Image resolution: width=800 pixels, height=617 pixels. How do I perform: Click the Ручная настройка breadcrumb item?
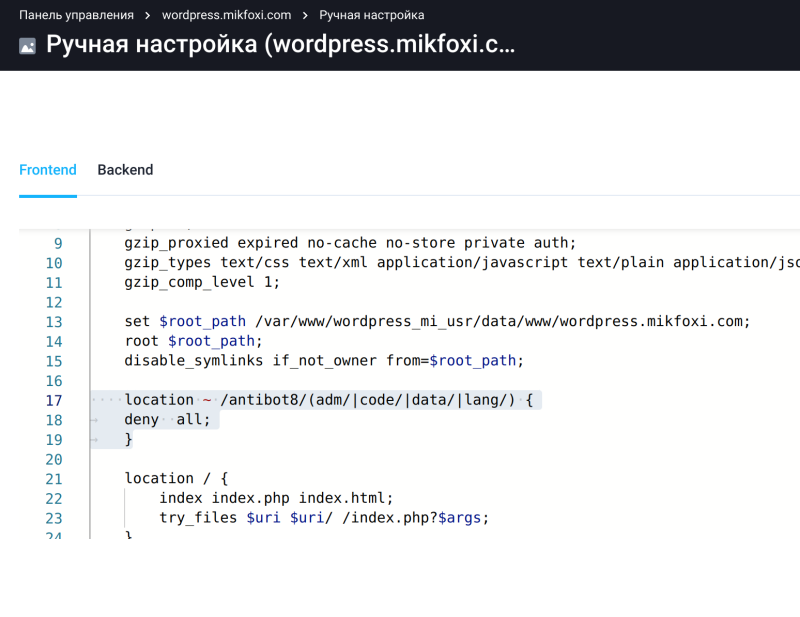371,15
